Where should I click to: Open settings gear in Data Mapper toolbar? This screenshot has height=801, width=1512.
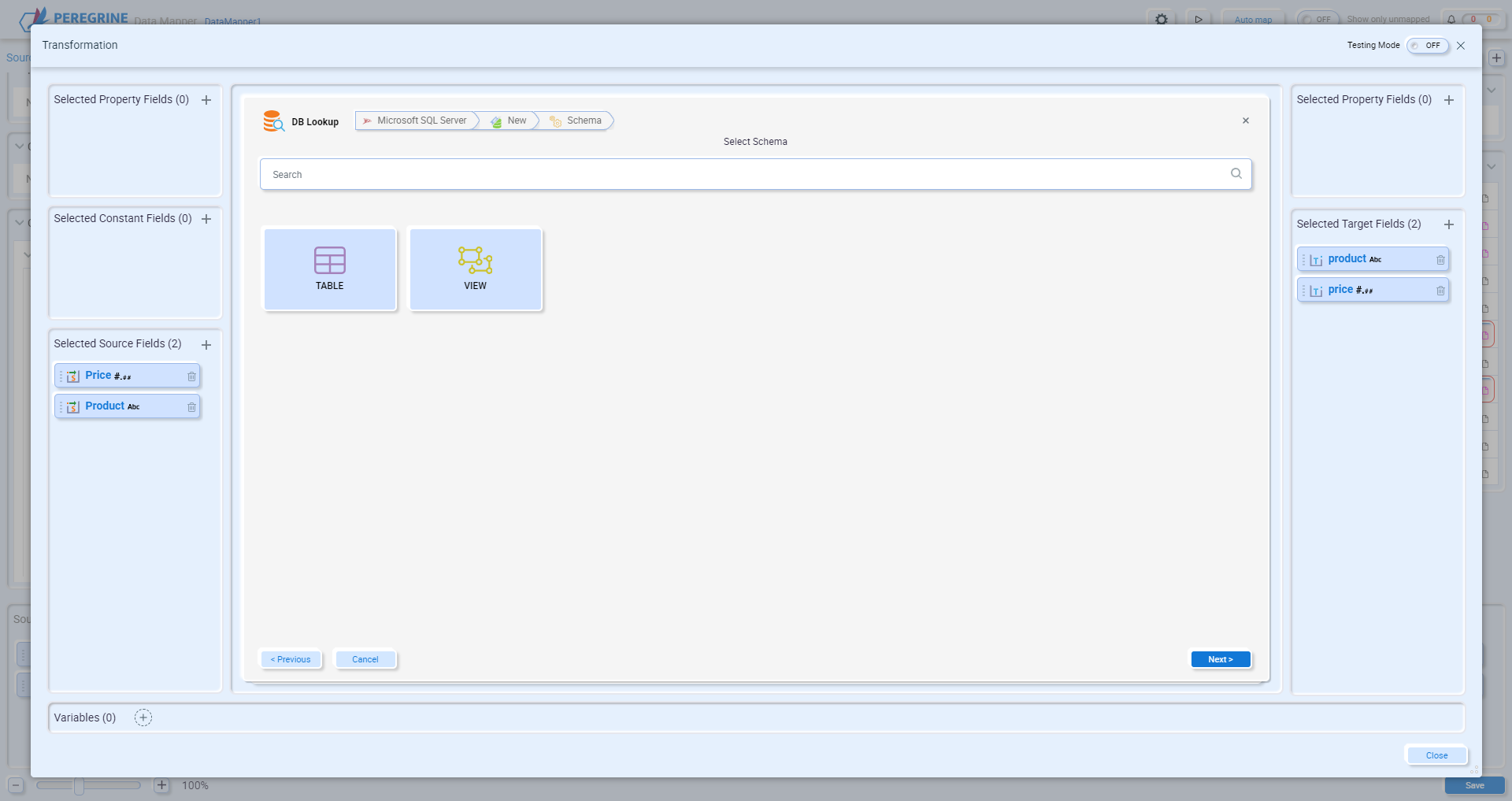click(x=1162, y=19)
